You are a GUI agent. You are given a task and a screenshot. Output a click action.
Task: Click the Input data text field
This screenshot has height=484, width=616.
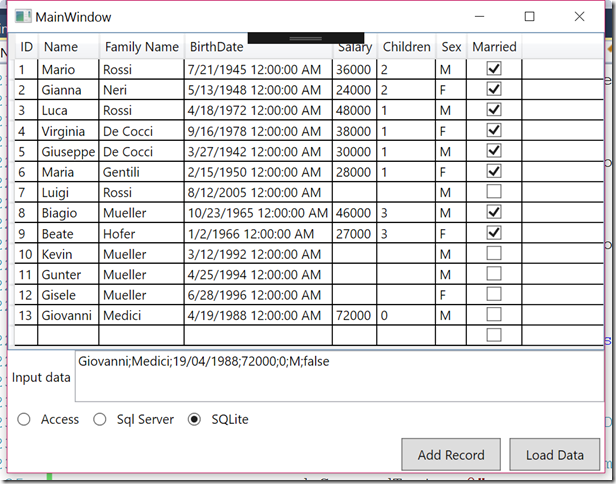click(338, 376)
